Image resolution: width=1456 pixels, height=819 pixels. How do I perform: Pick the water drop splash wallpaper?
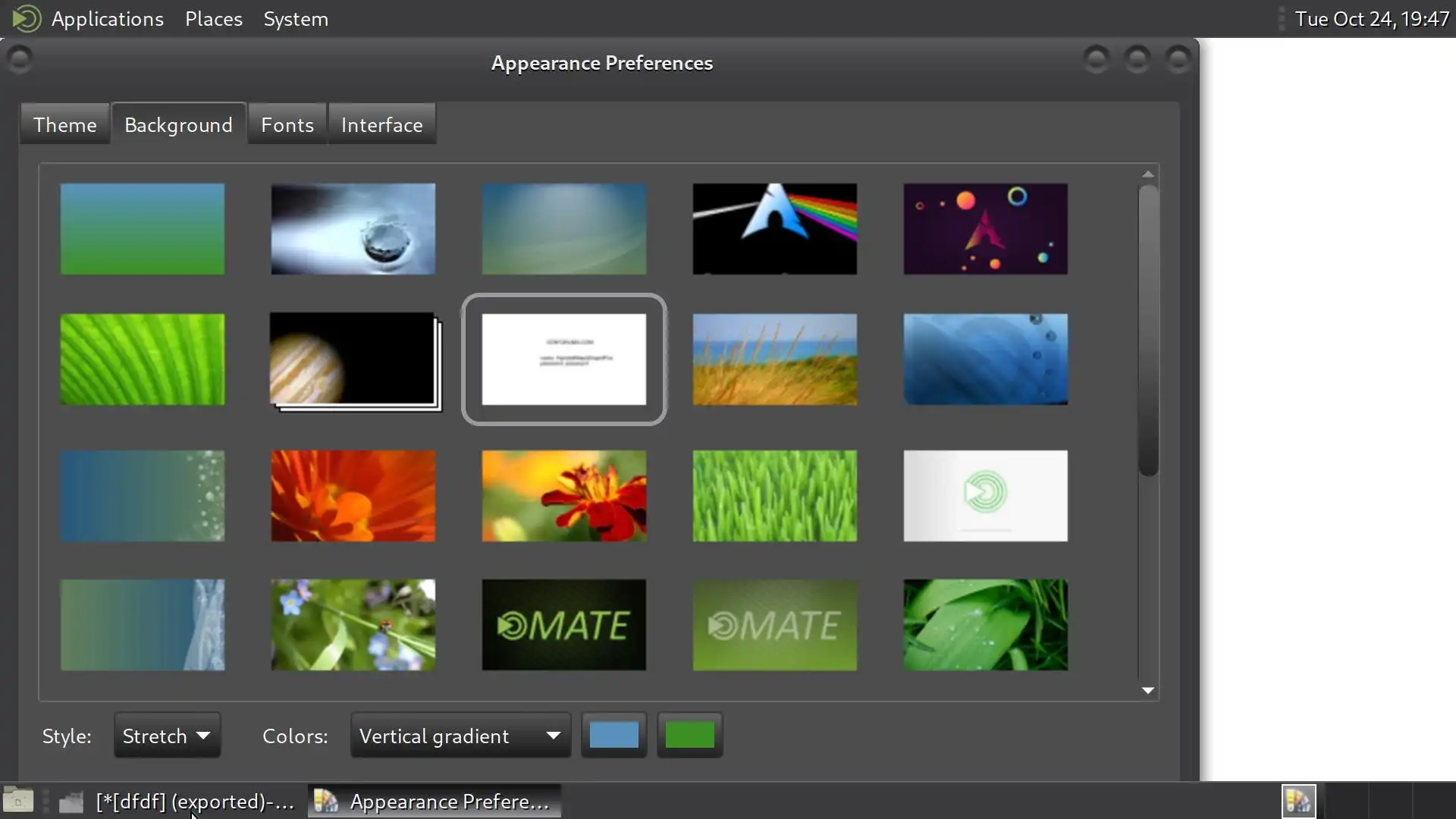pyautogui.click(x=353, y=228)
